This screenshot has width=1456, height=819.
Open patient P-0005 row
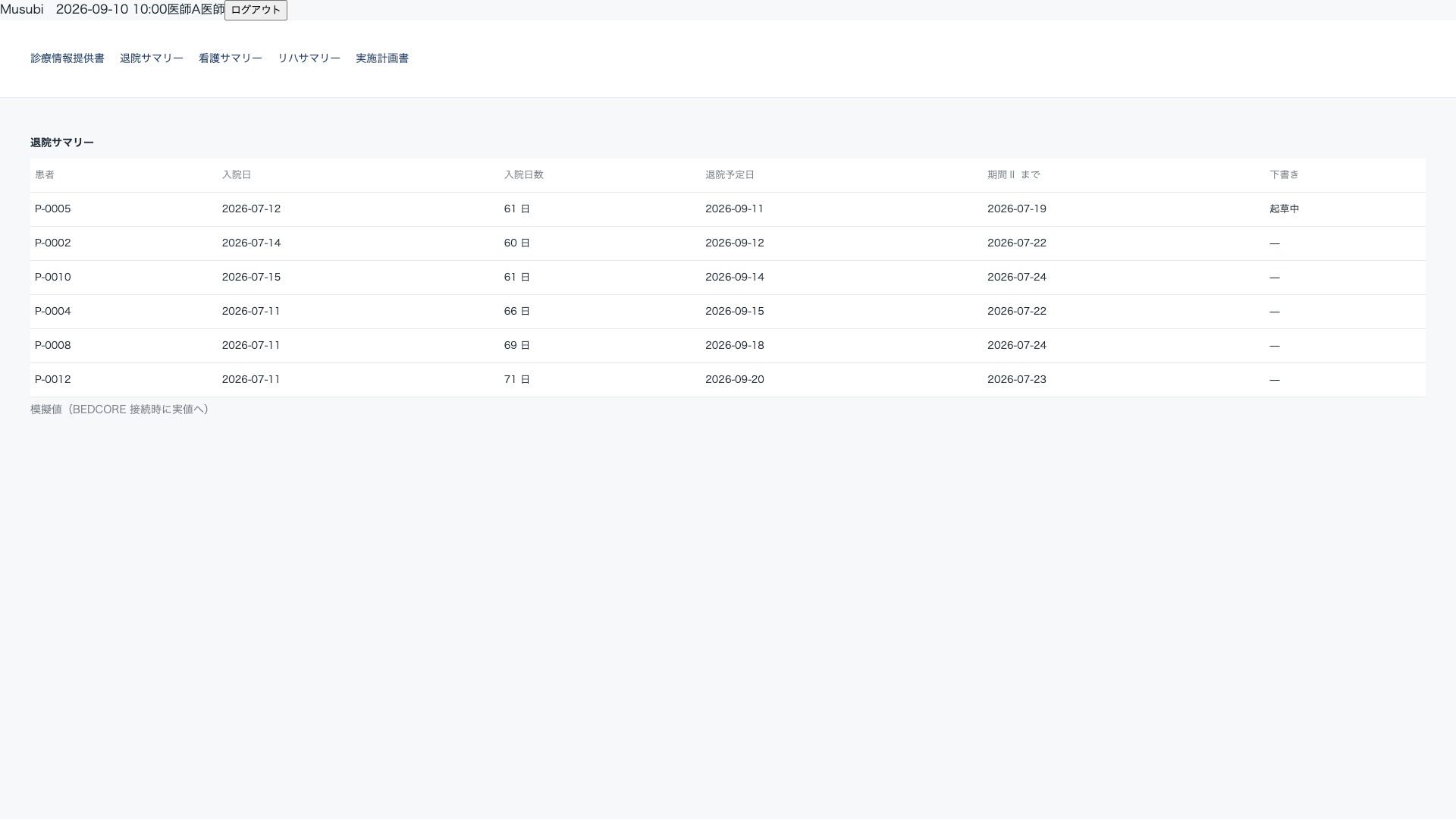coord(728,209)
